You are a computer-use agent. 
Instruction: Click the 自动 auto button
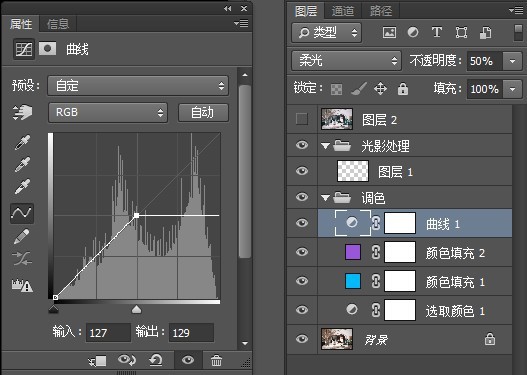pos(203,113)
